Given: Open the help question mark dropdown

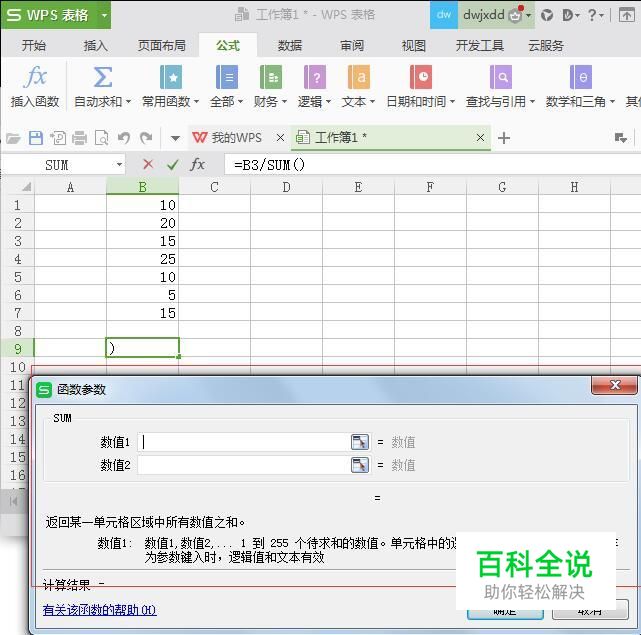Looking at the screenshot, I should [596, 16].
